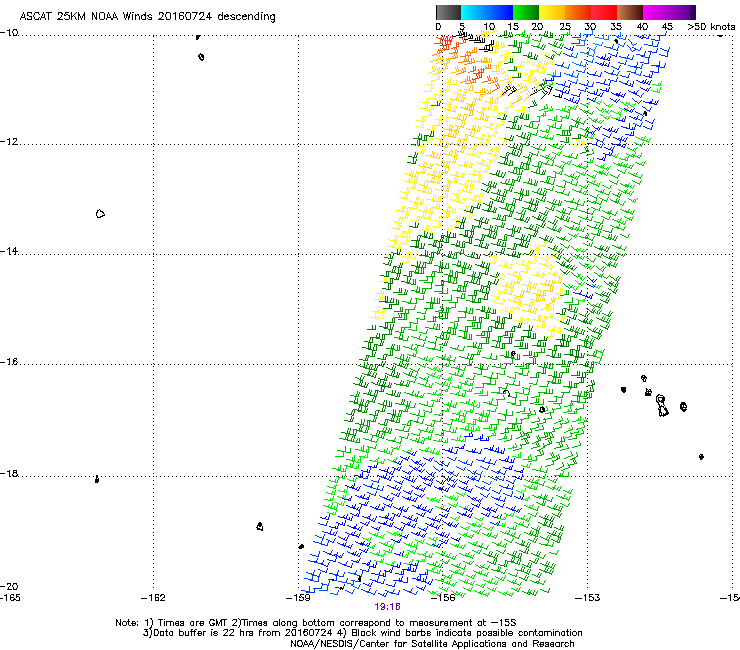Click the '-12' latitude axis label
This screenshot has height=650, width=740.
tap(9, 142)
